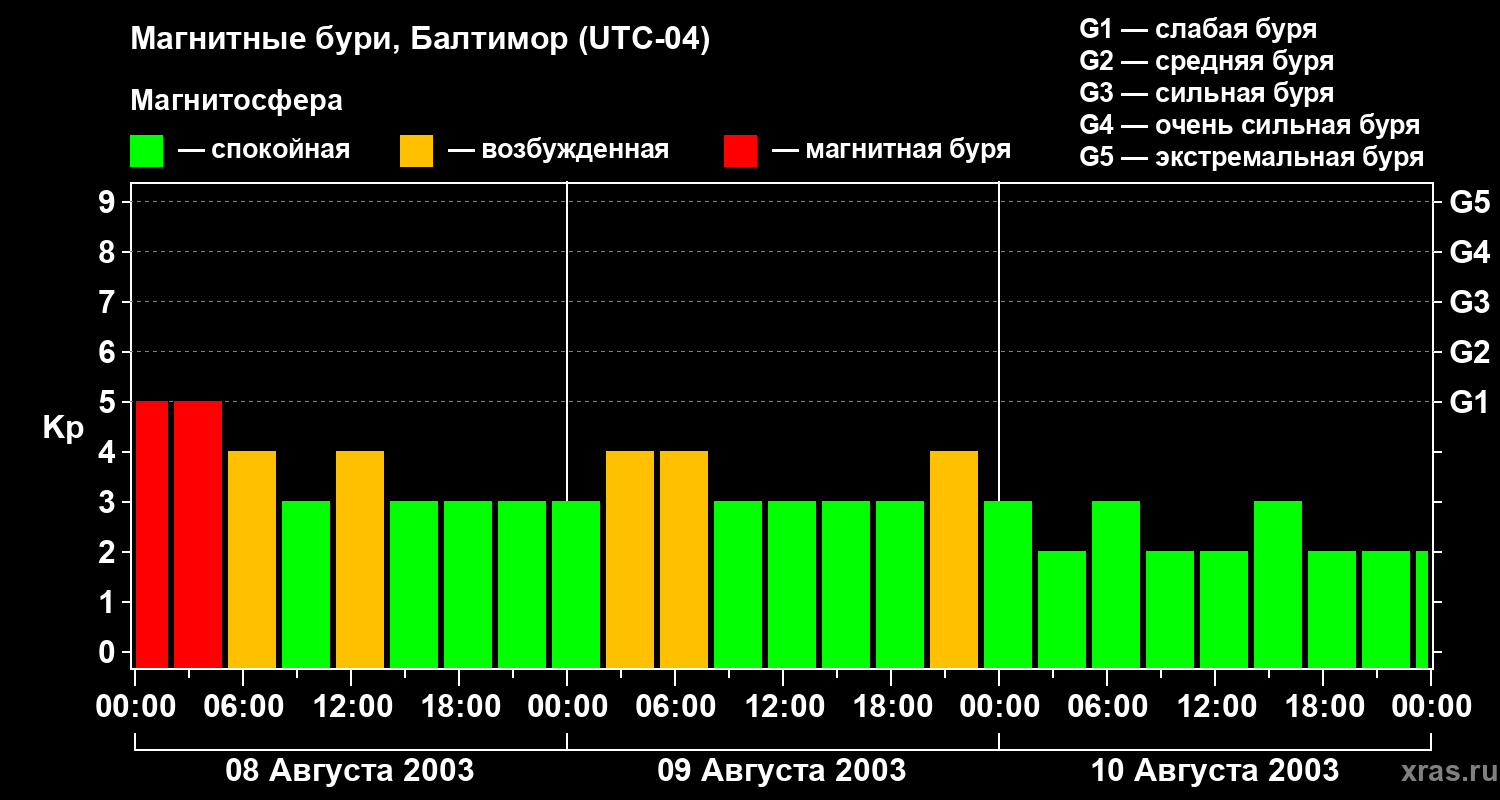This screenshot has height=800, width=1500.
Task: Click the red "магнитная буря" legend swatch
Action: tap(740, 151)
